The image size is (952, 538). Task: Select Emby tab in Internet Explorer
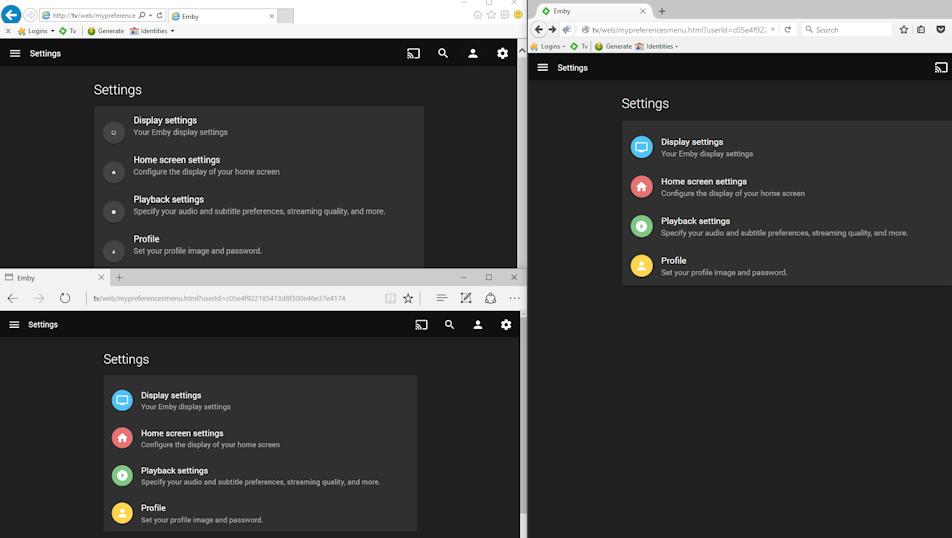click(x=223, y=16)
